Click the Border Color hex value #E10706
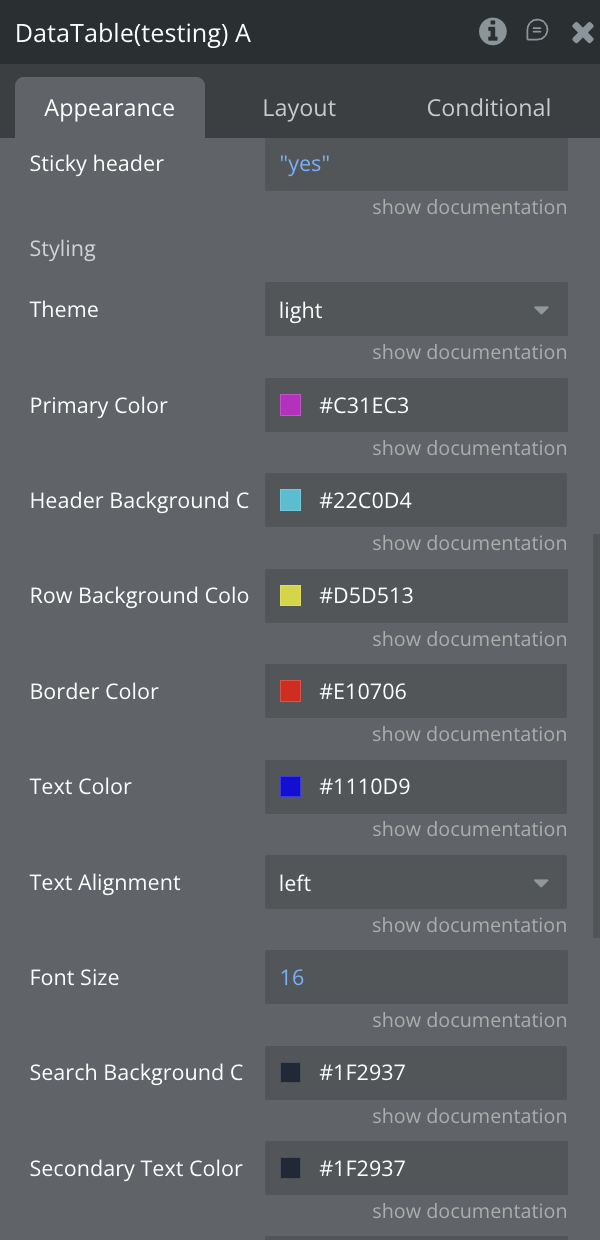 [x=363, y=691]
